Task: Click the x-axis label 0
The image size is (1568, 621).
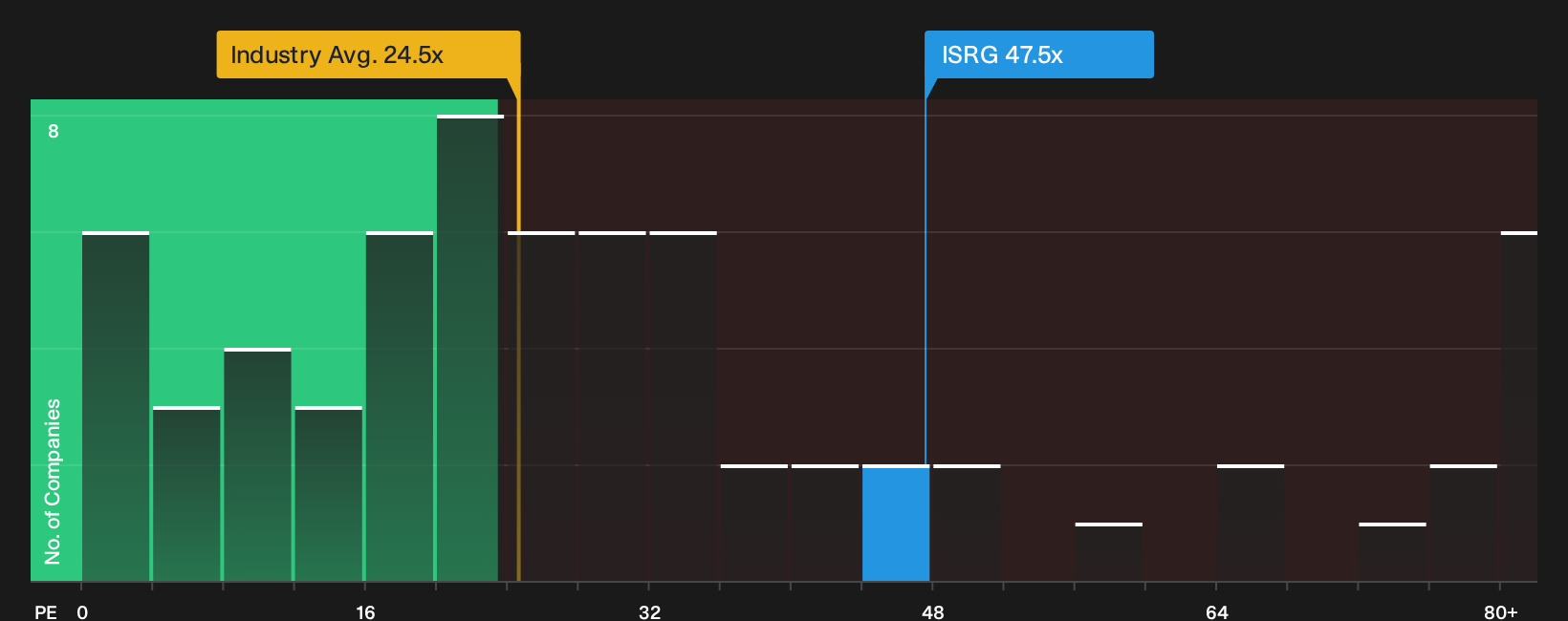Action: tap(82, 612)
